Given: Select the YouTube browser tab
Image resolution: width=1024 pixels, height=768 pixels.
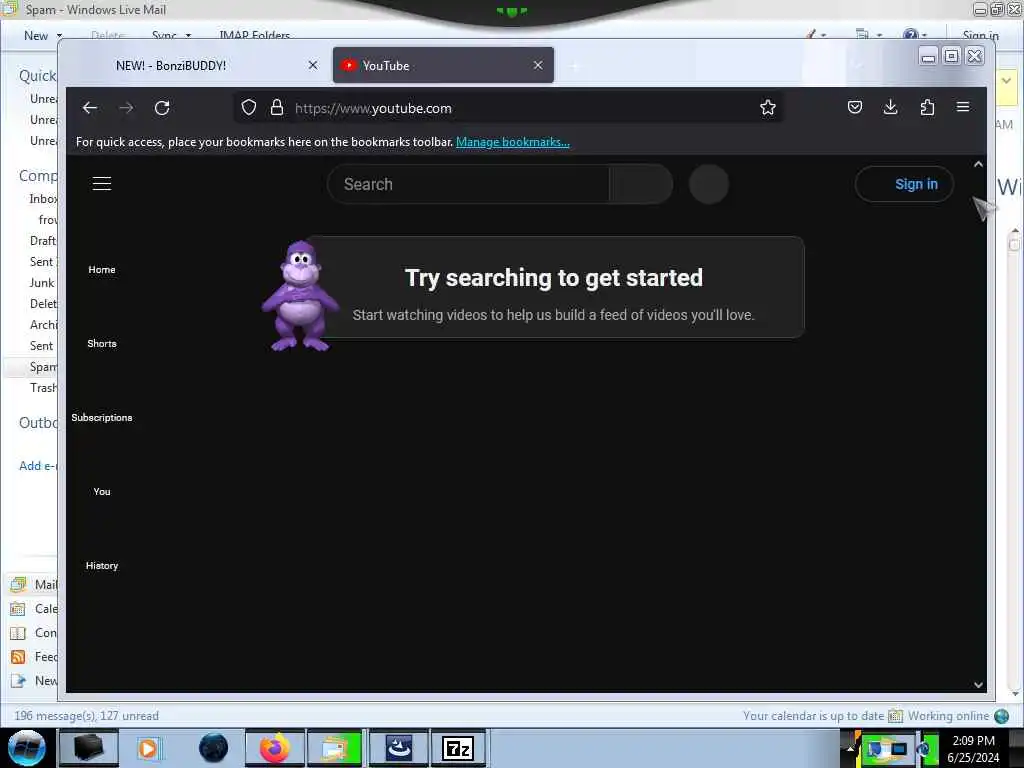Looking at the screenshot, I should [443, 65].
